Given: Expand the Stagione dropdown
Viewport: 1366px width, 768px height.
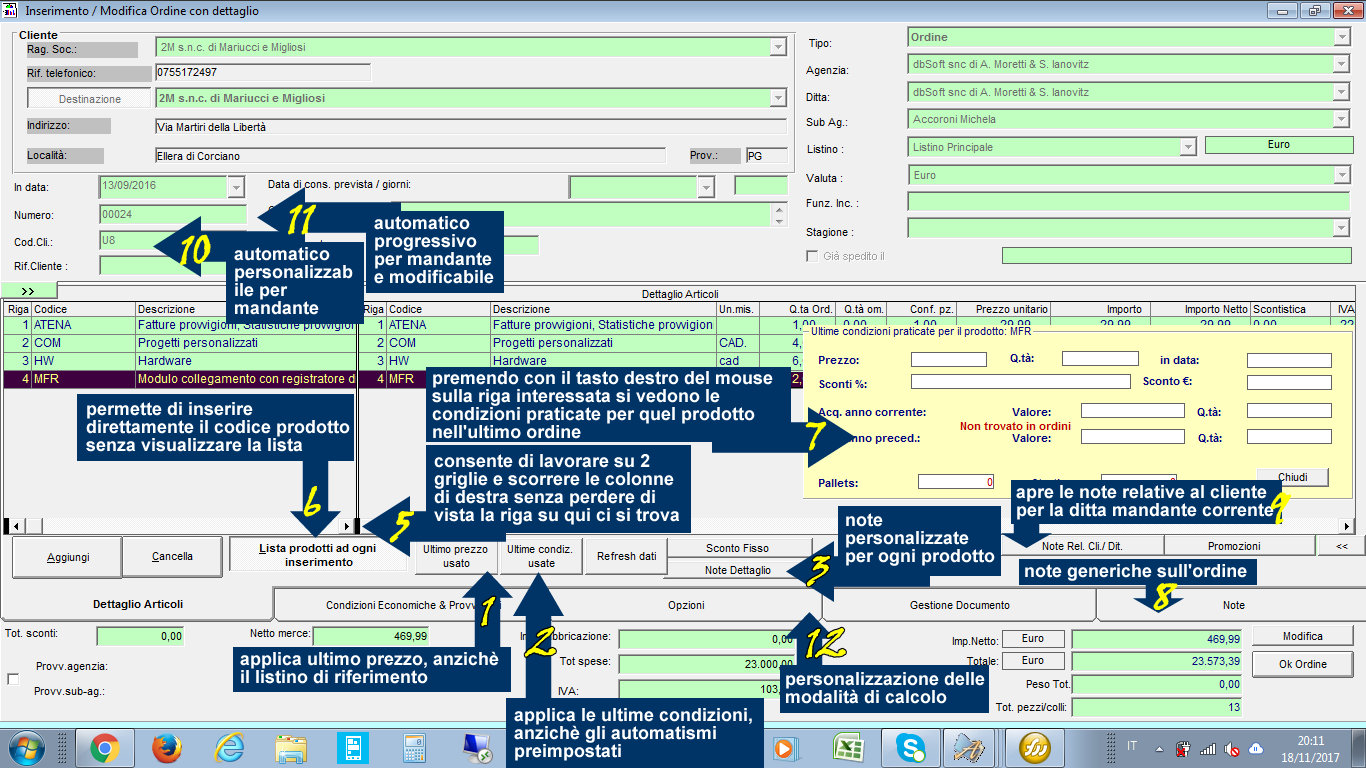Looking at the screenshot, I should click(1342, 228).
